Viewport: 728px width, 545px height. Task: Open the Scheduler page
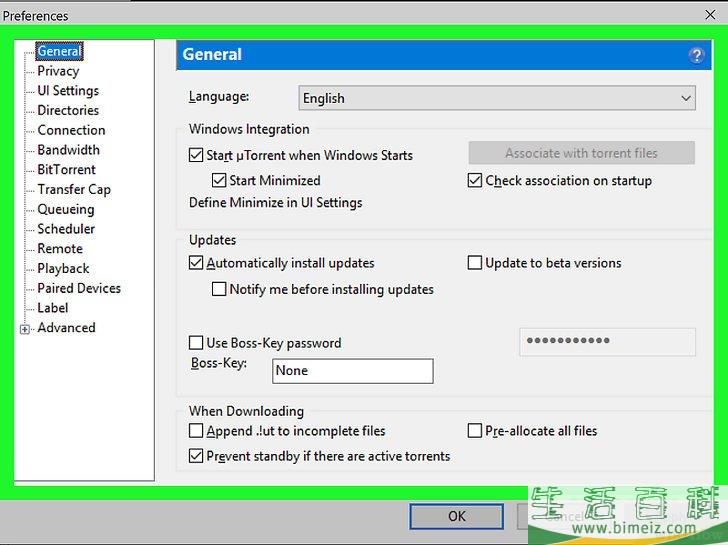[x=66, y=229]
